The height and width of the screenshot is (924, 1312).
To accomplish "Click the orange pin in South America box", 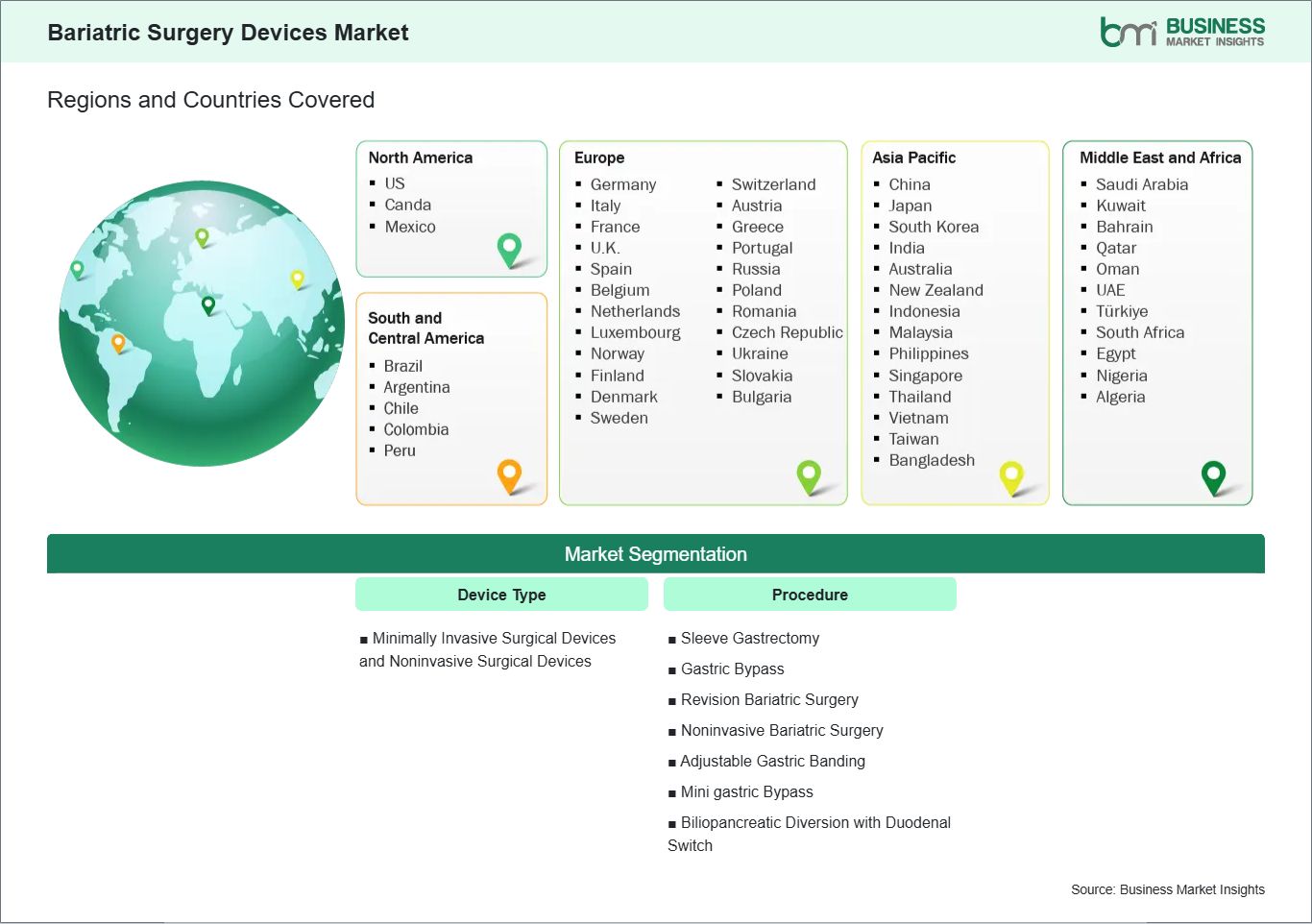I will pyautogui.click(x=509, y=474).
